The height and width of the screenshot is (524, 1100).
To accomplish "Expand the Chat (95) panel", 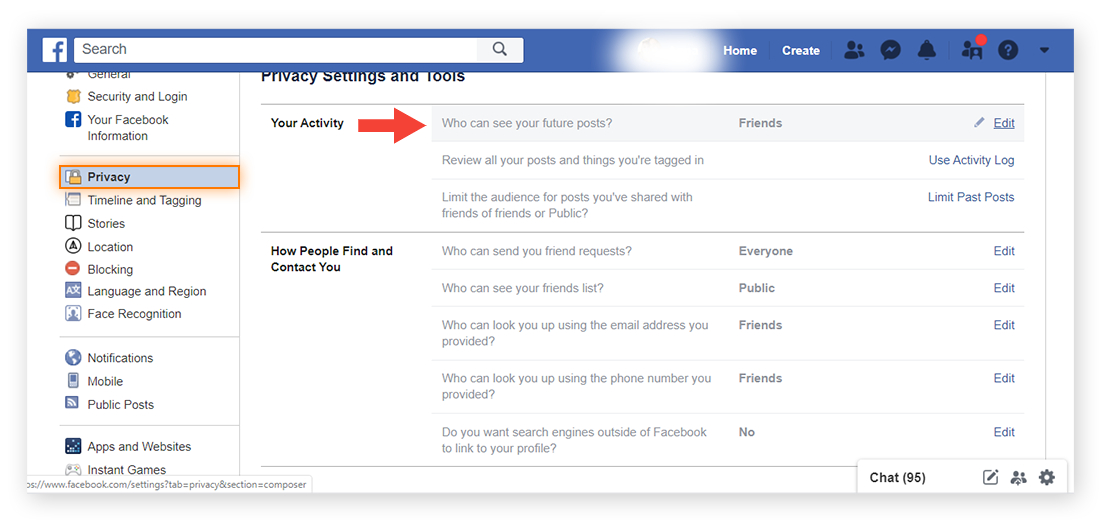I will tap(897, 478).
